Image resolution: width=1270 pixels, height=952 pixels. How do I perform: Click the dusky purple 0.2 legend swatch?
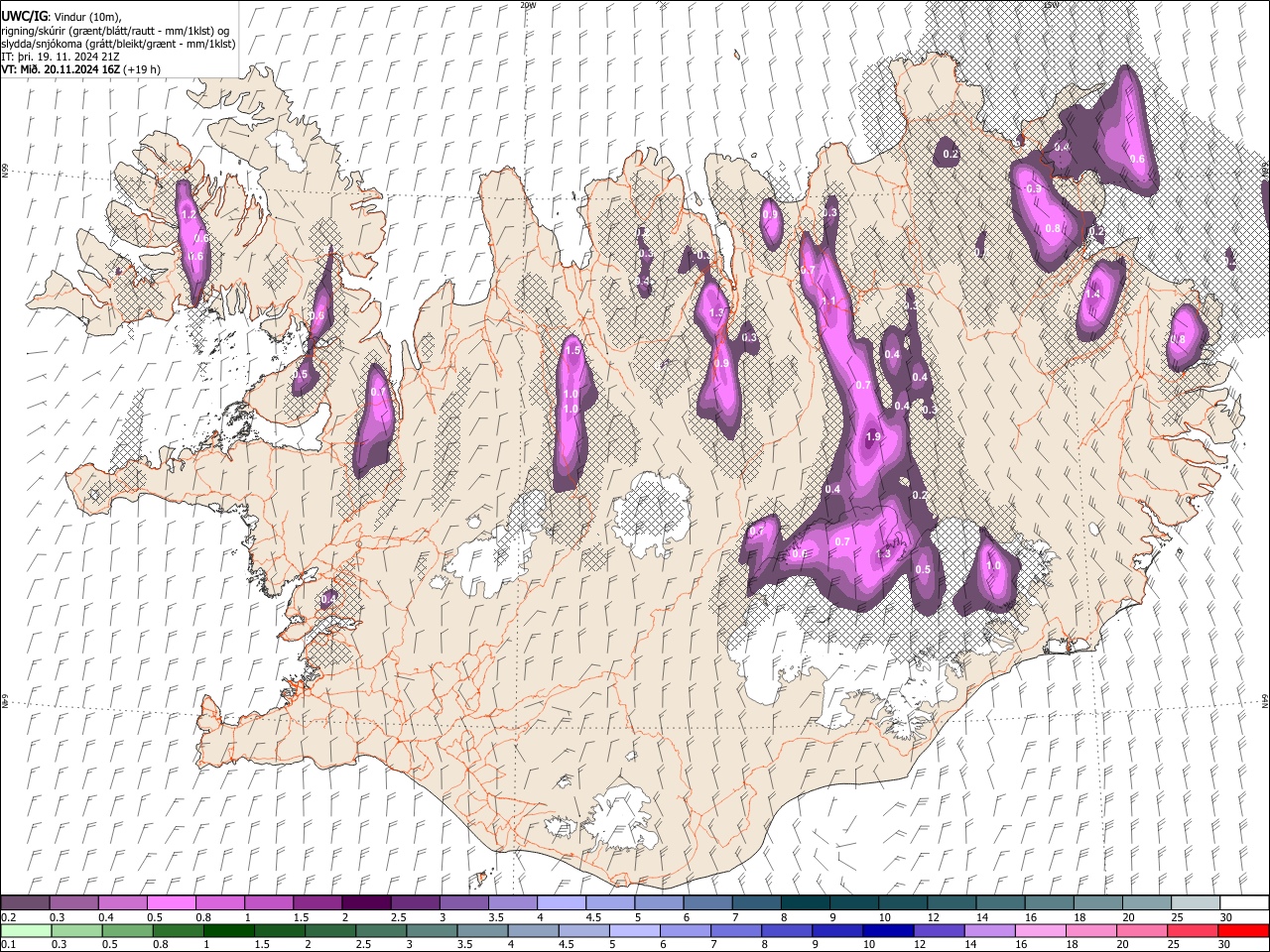tap(25, 902)
